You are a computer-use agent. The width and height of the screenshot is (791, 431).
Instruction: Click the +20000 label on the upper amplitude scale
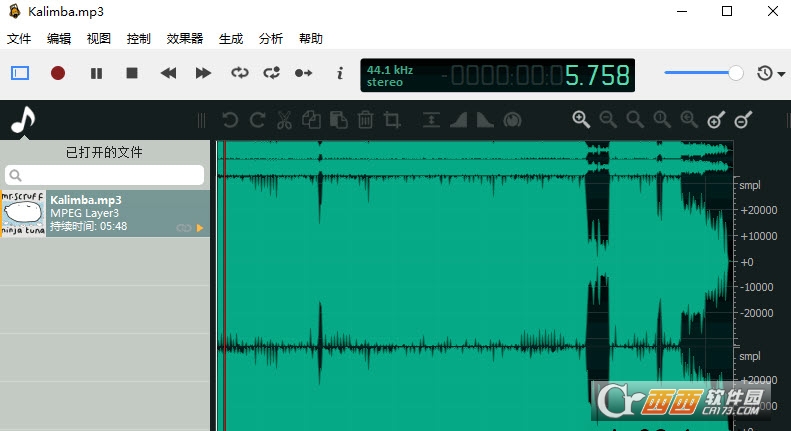pos(759,210)
